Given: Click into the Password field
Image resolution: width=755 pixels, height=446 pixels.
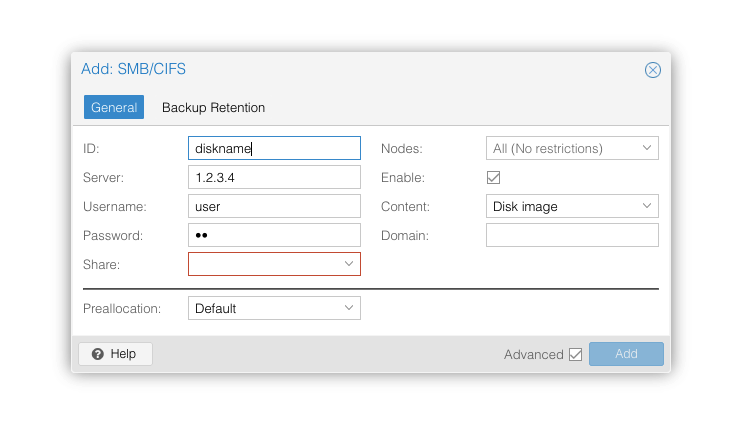Looking at the screenshot, I should pos(274,235).
